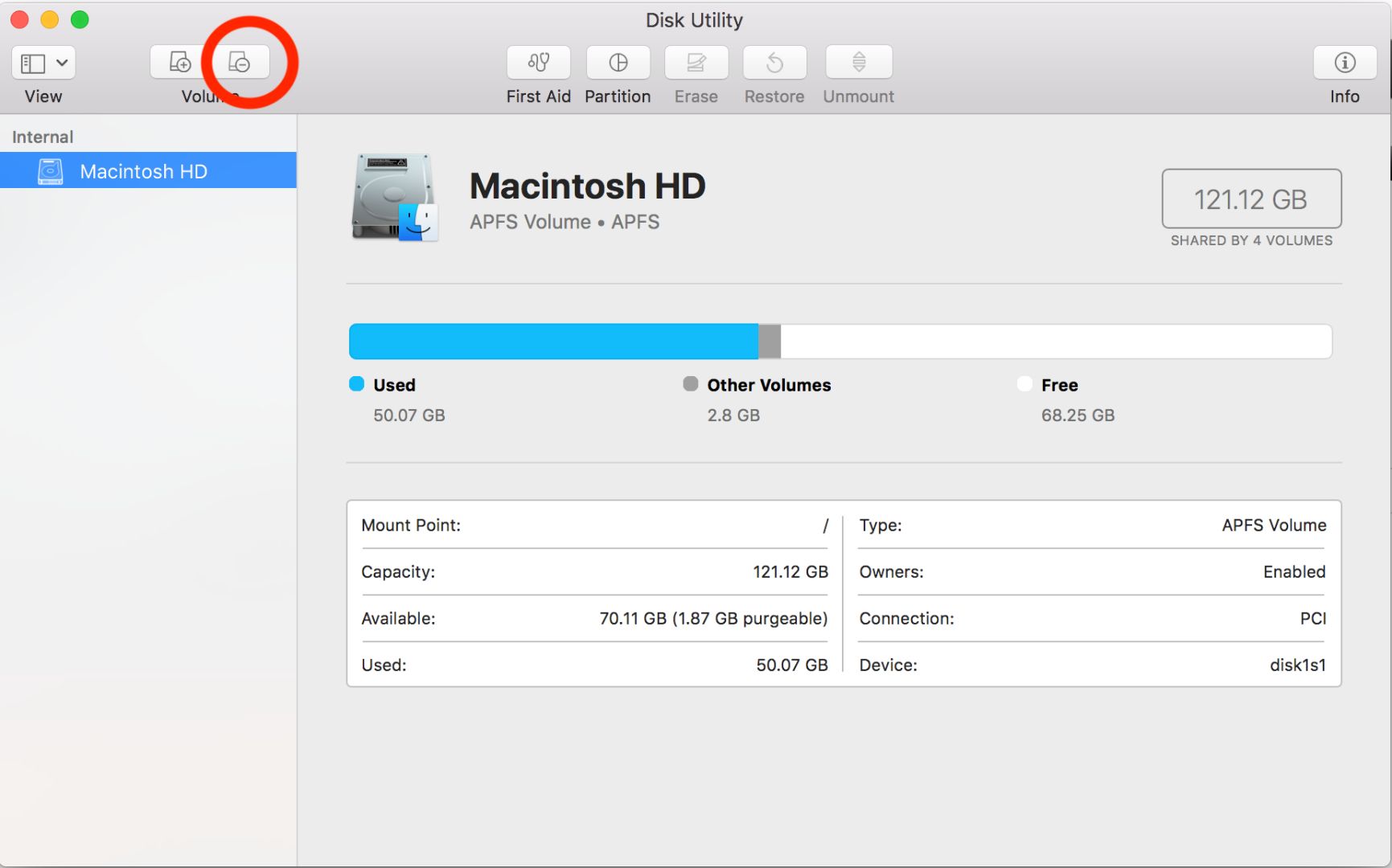Click the white Free segment of storage bar

click(x=1056, y=342)
